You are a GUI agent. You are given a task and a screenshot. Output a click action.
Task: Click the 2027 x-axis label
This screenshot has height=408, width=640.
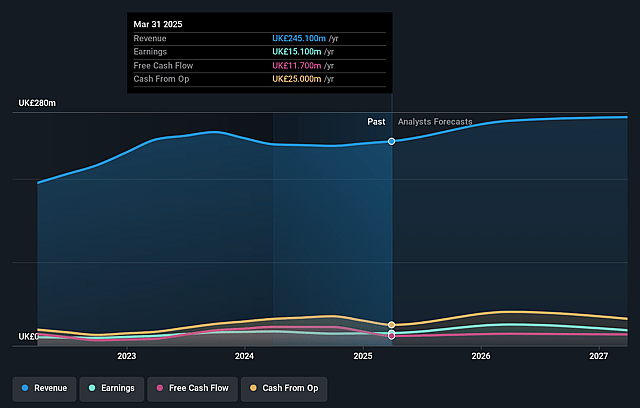pos(599,356)
